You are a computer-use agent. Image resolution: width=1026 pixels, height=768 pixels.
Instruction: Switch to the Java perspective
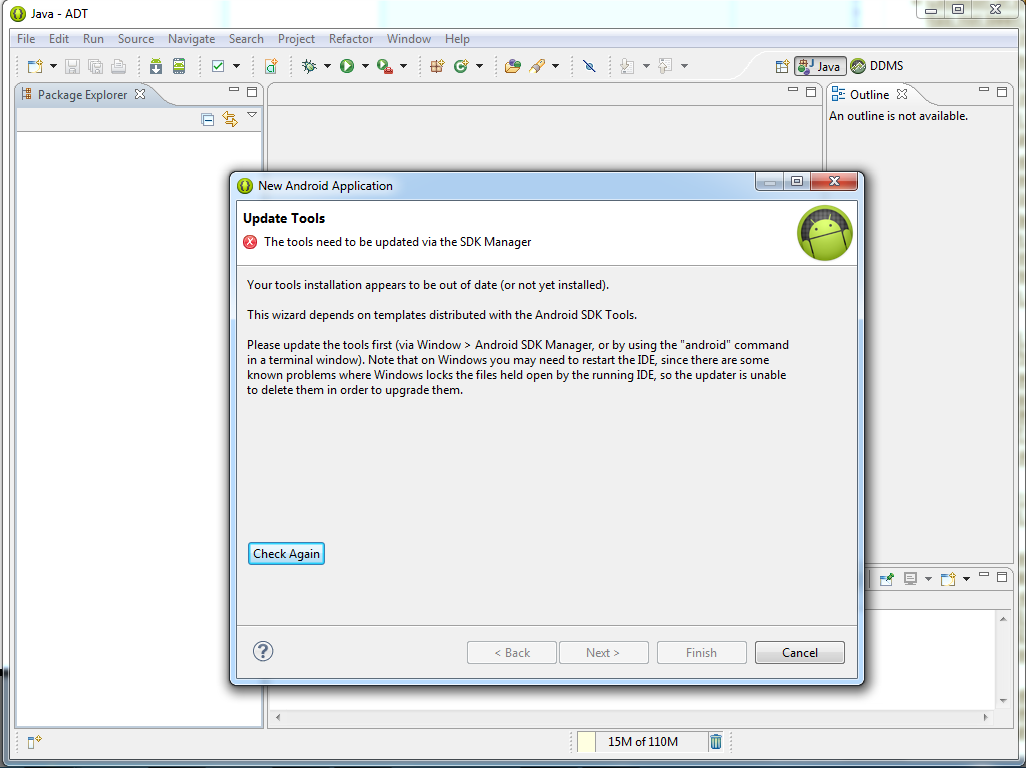point(820,66)
